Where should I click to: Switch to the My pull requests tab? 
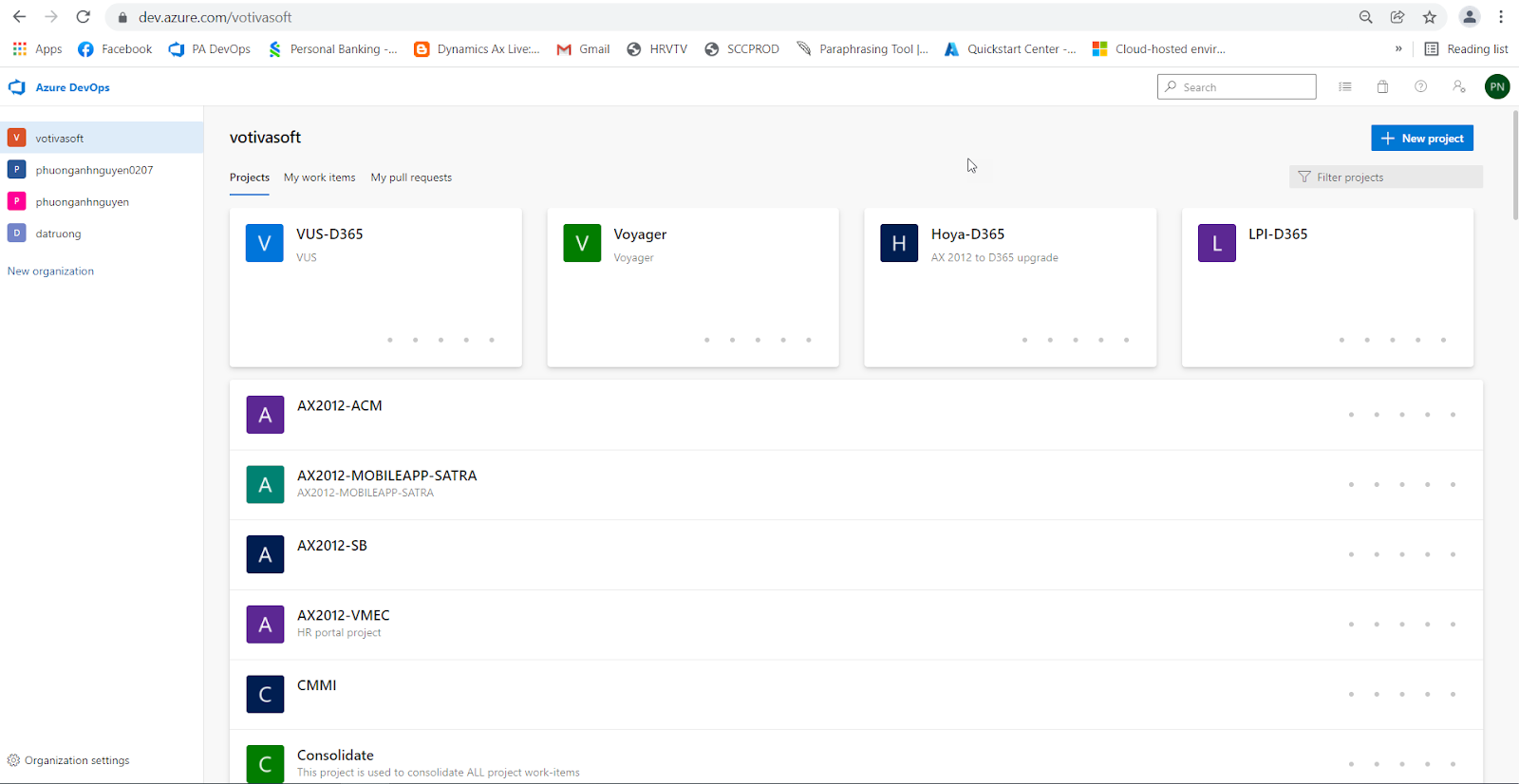point(411,177)
